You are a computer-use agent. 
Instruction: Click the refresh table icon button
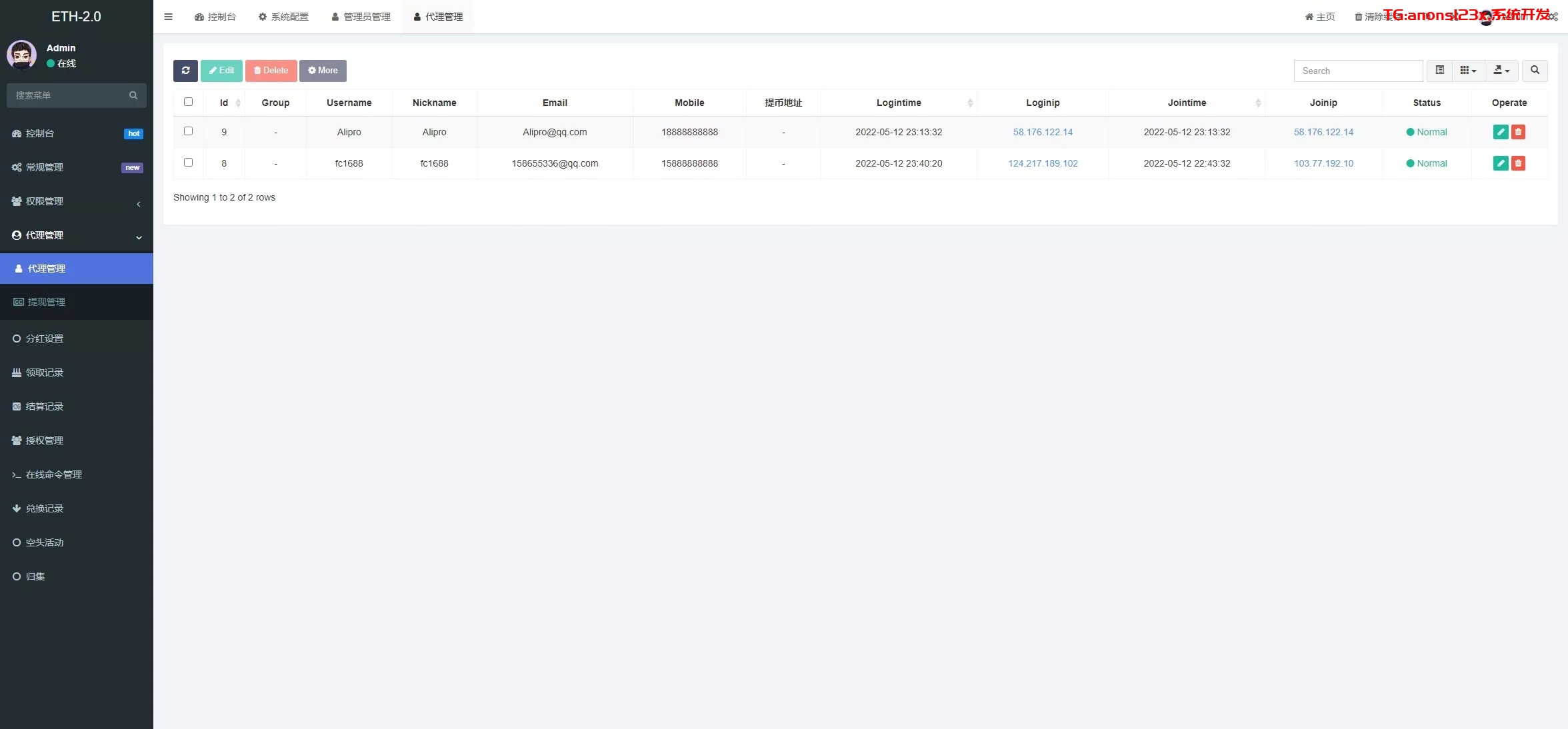(185, 71)
